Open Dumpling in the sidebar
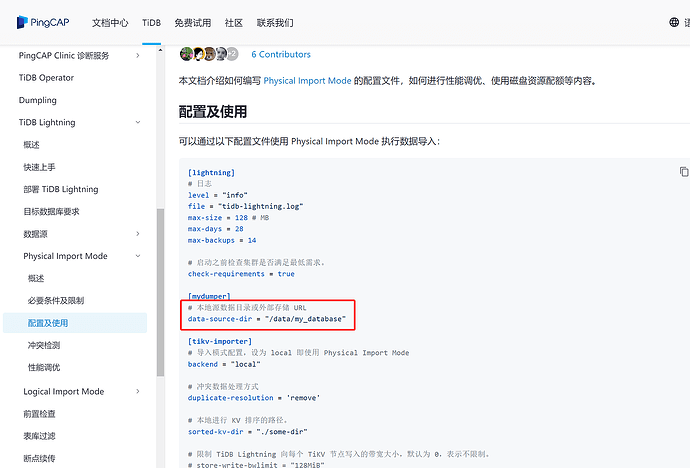This screenshot has width=690, height=468. coord(38,100)
